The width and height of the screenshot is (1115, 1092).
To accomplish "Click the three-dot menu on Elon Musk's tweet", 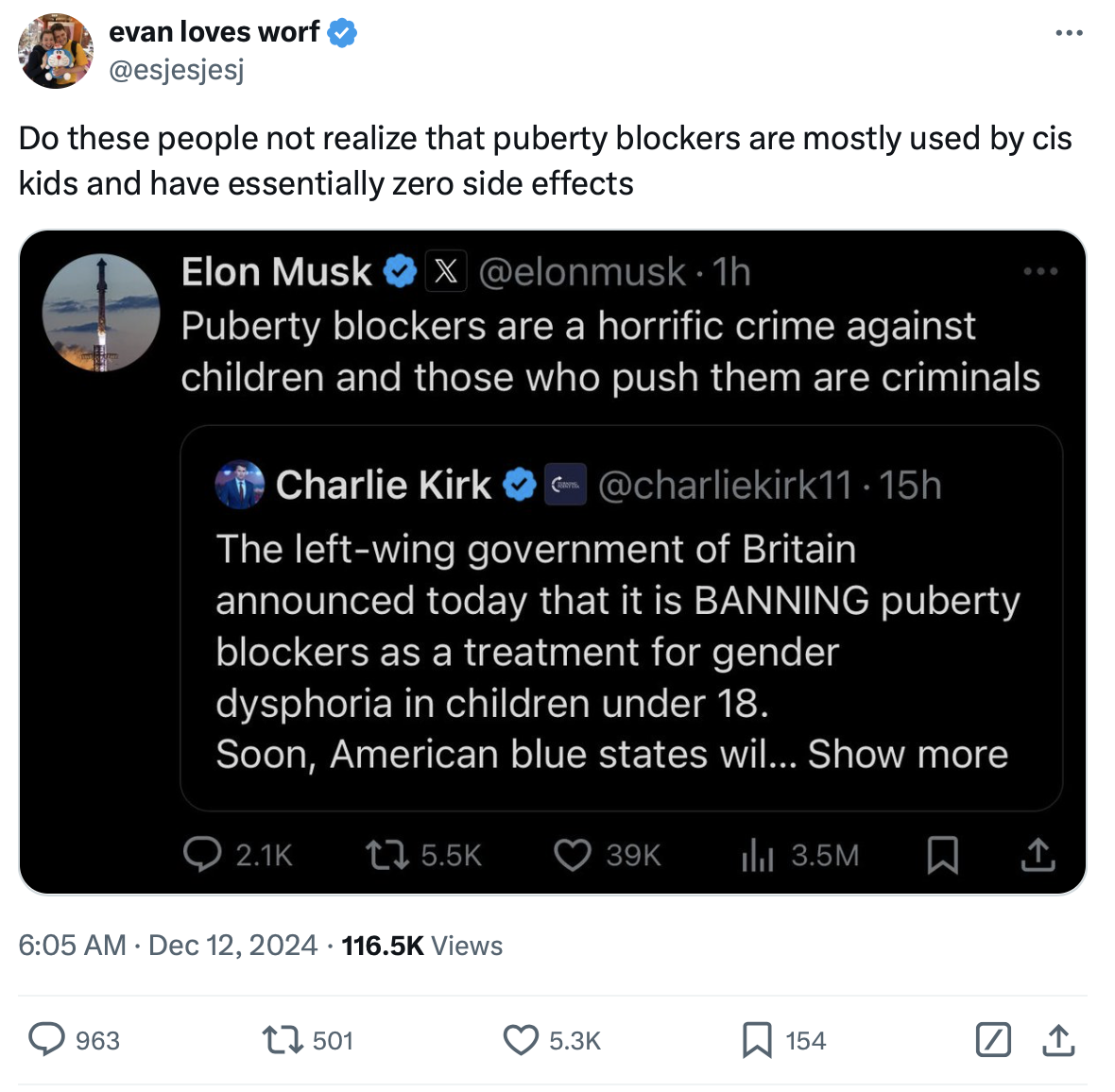I will tap(1040, 272).
